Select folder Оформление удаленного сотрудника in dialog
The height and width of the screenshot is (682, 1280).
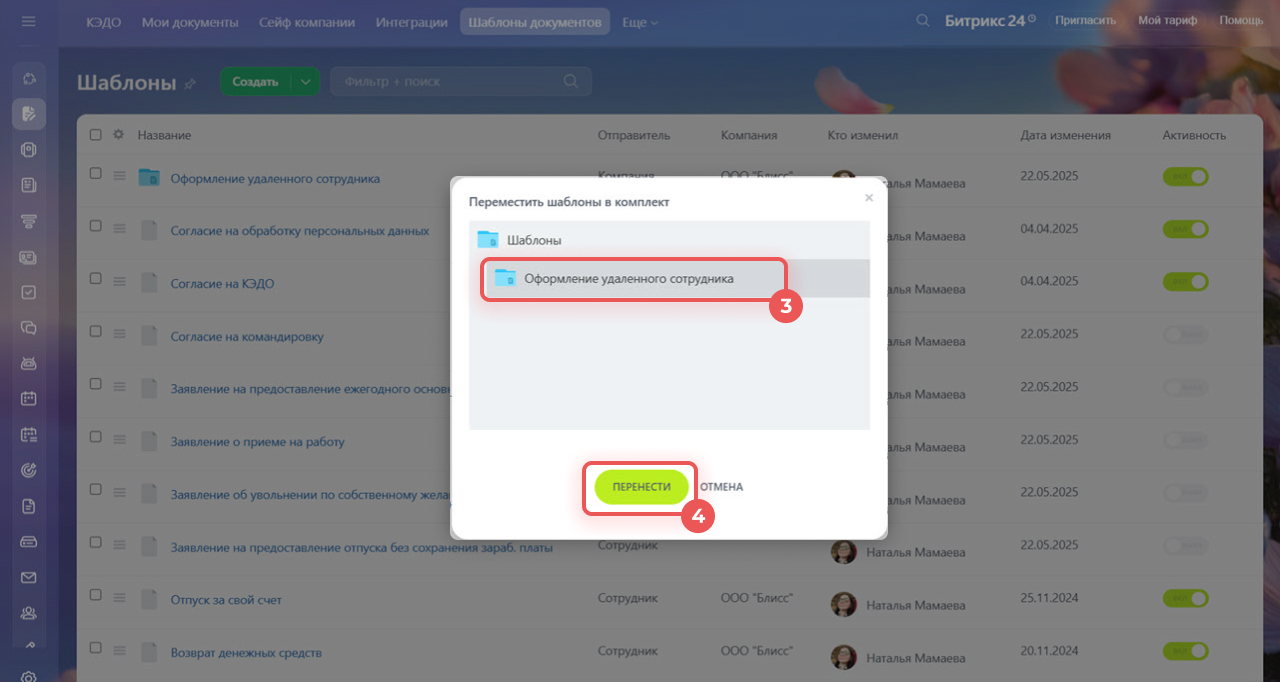tap(629, 279)
